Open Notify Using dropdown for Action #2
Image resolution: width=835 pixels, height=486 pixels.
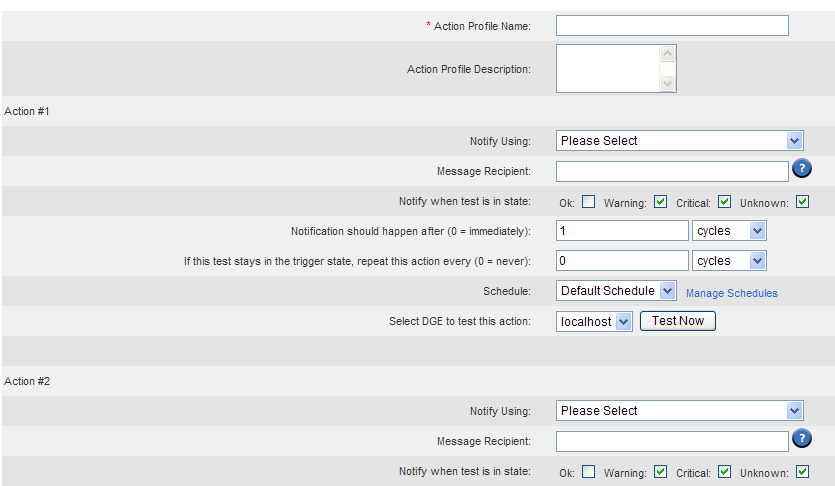point(679,411)
